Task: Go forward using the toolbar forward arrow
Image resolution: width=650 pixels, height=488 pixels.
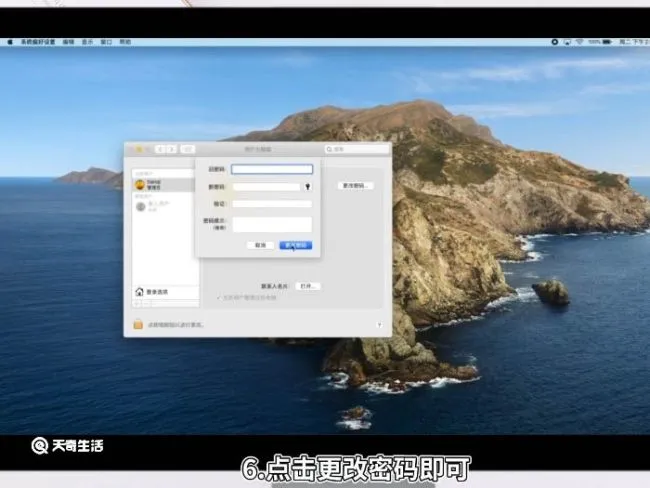Action: coord(172,149)
